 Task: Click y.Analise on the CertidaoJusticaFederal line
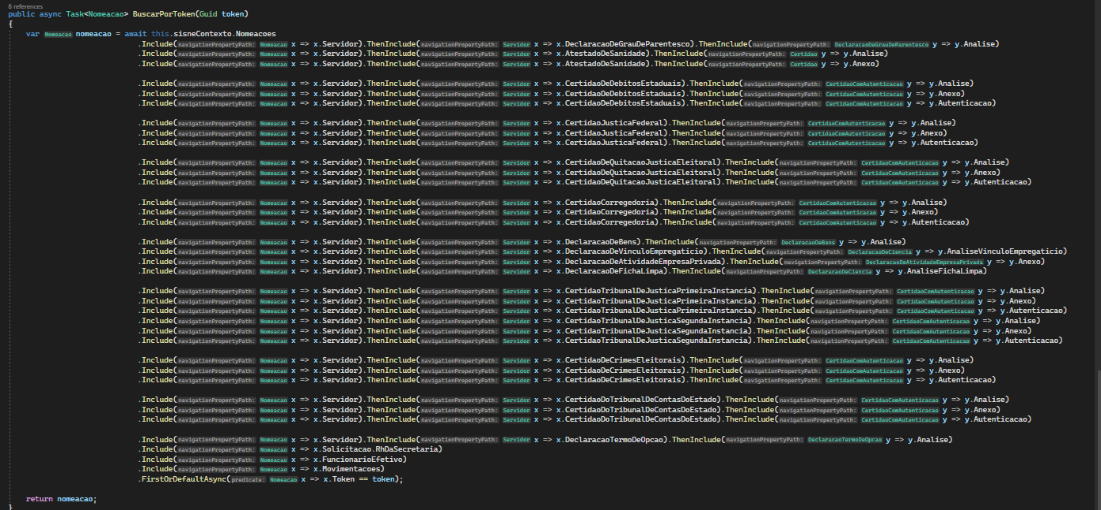933,123
